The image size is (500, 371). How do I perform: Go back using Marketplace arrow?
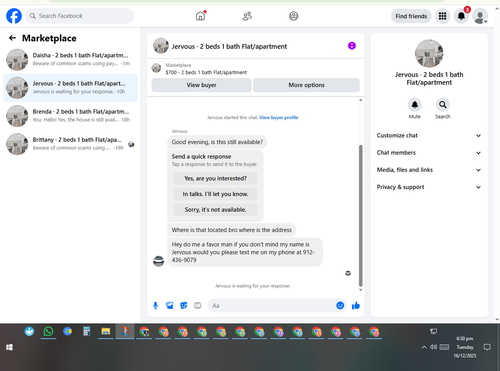[x=12, y=38]
